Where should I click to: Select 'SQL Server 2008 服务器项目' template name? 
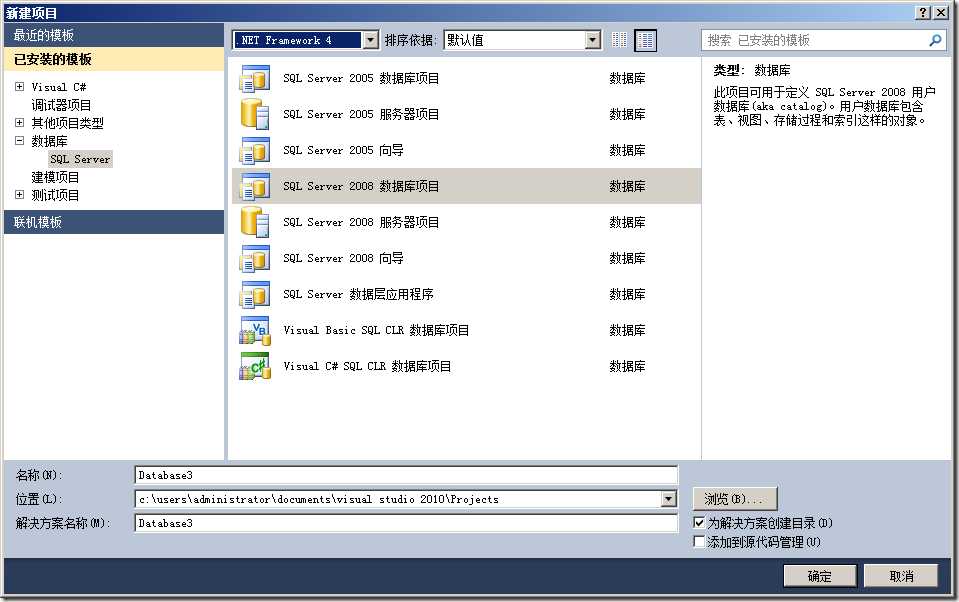(361, 222)
